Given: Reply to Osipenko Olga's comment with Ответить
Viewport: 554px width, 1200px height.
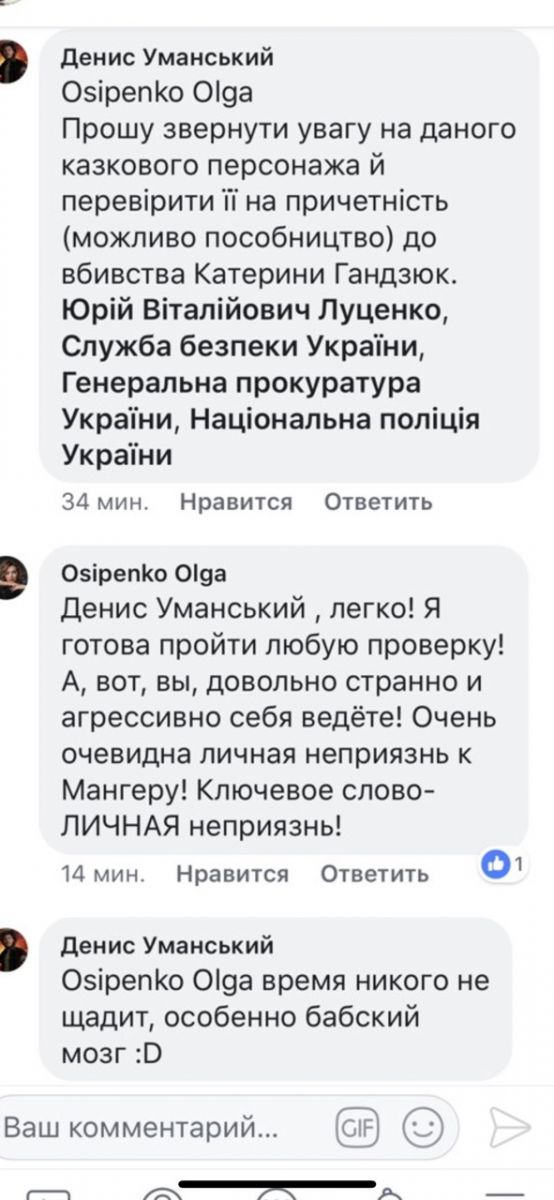Looking at the screenshot, I should [x=374, y=874].
